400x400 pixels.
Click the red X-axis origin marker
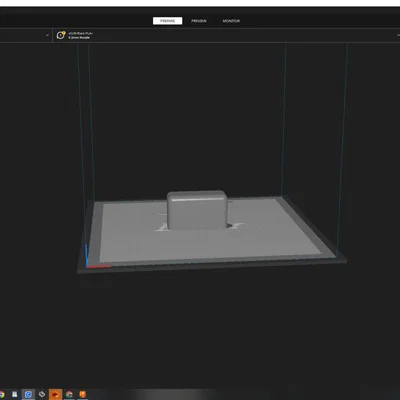pos(99,266)
